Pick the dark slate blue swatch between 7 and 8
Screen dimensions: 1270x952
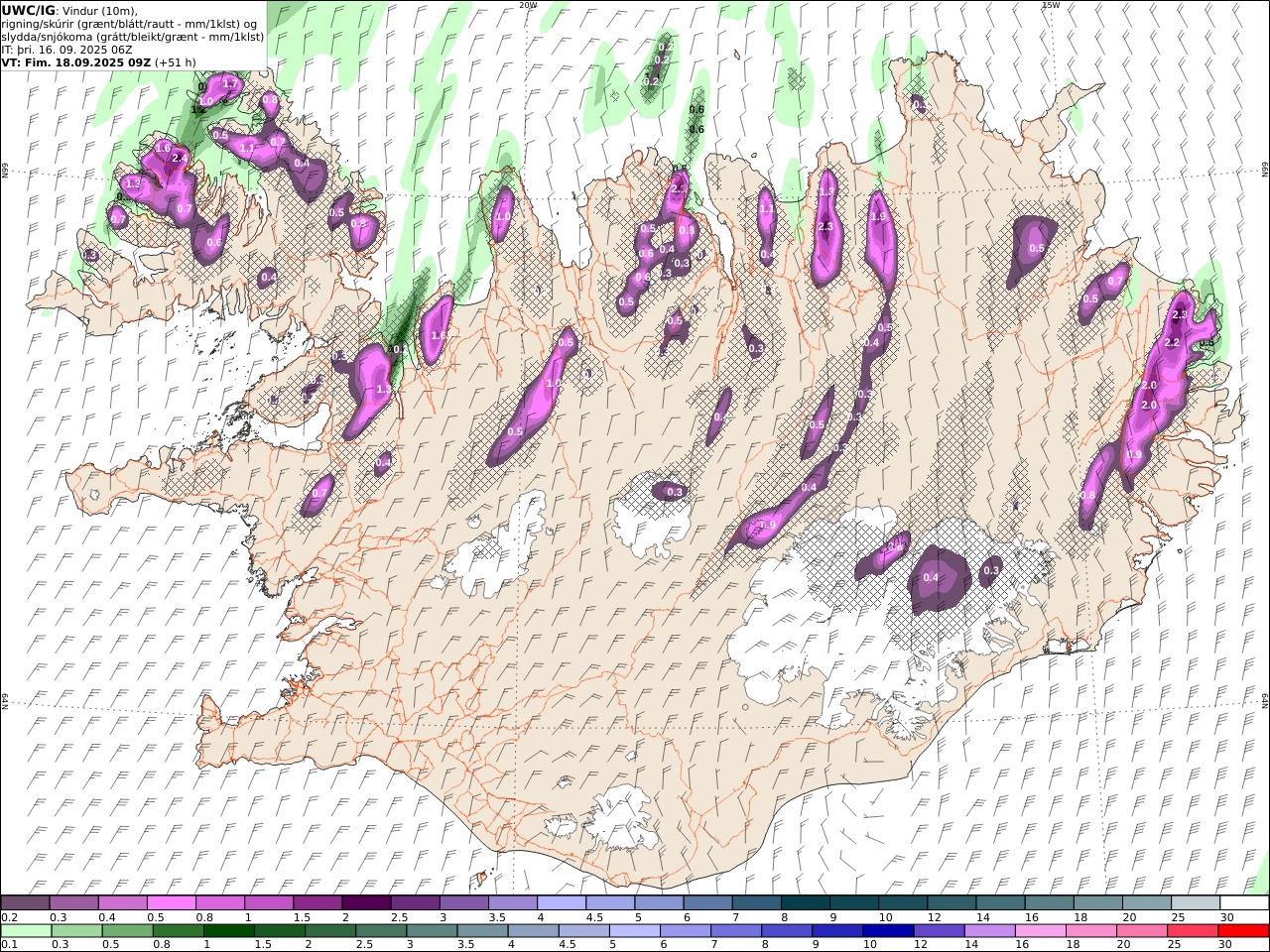756,902
